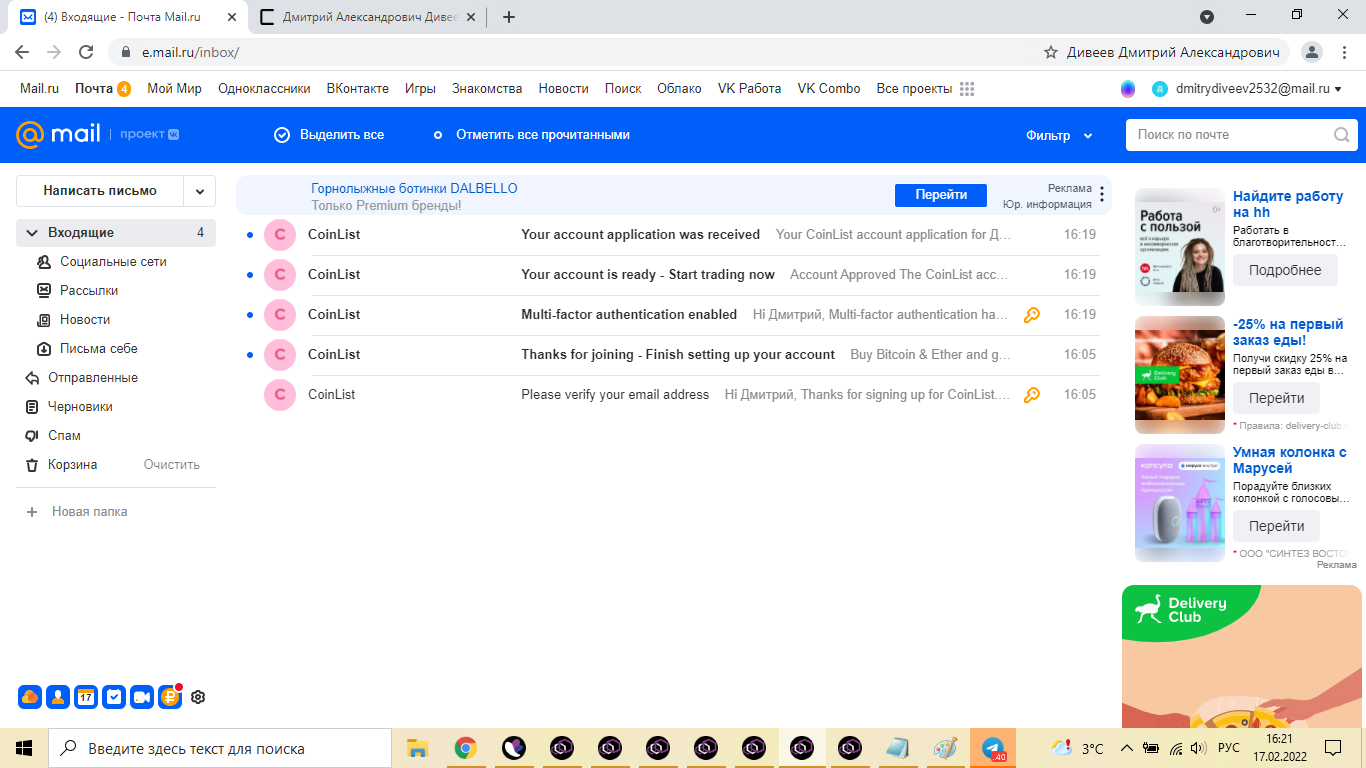This screenshot has height=768, width=1366.
Task: Open the Mail.ru Cloud app icon
Action: pyautogui.click(x=30, y=697)
